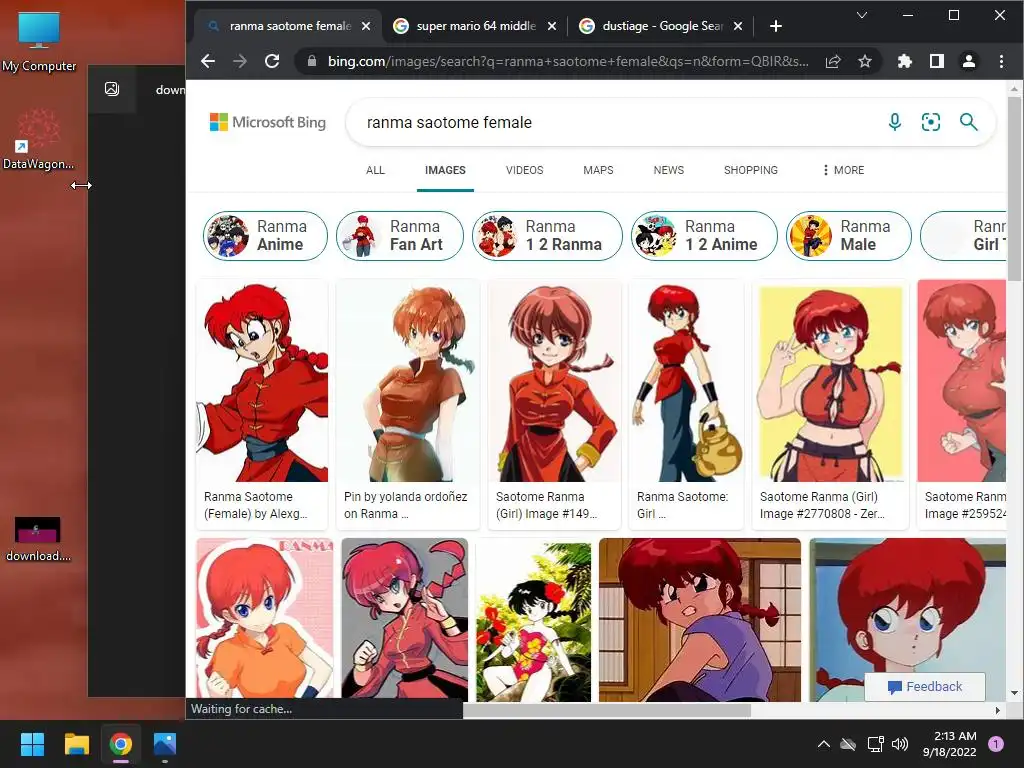1024x768 pixels.
Task: Click the Photos app taskbar icon
Action: pyautogui.click(x=165, y=744)
